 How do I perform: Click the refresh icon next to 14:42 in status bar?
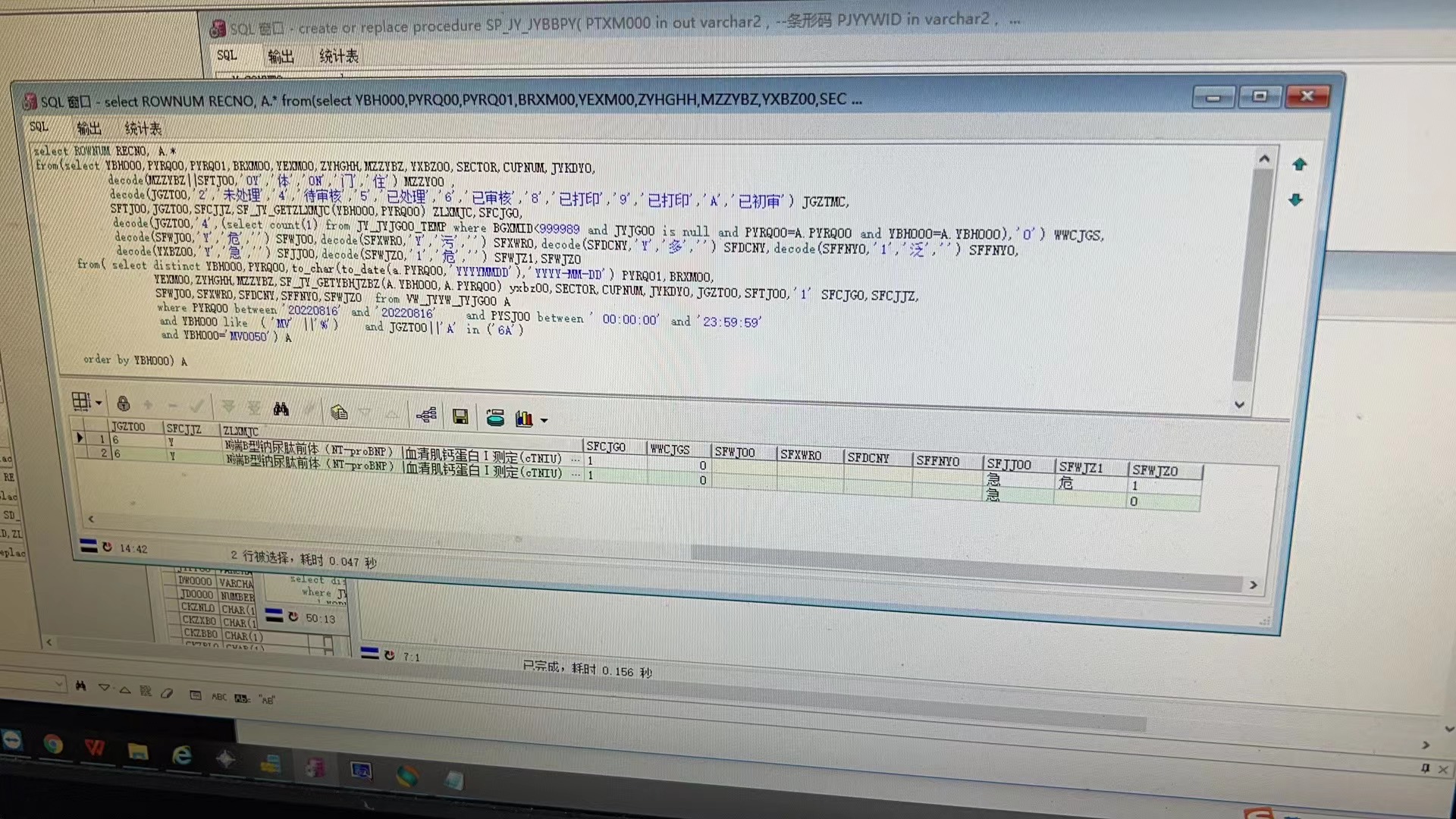(107, 547)
